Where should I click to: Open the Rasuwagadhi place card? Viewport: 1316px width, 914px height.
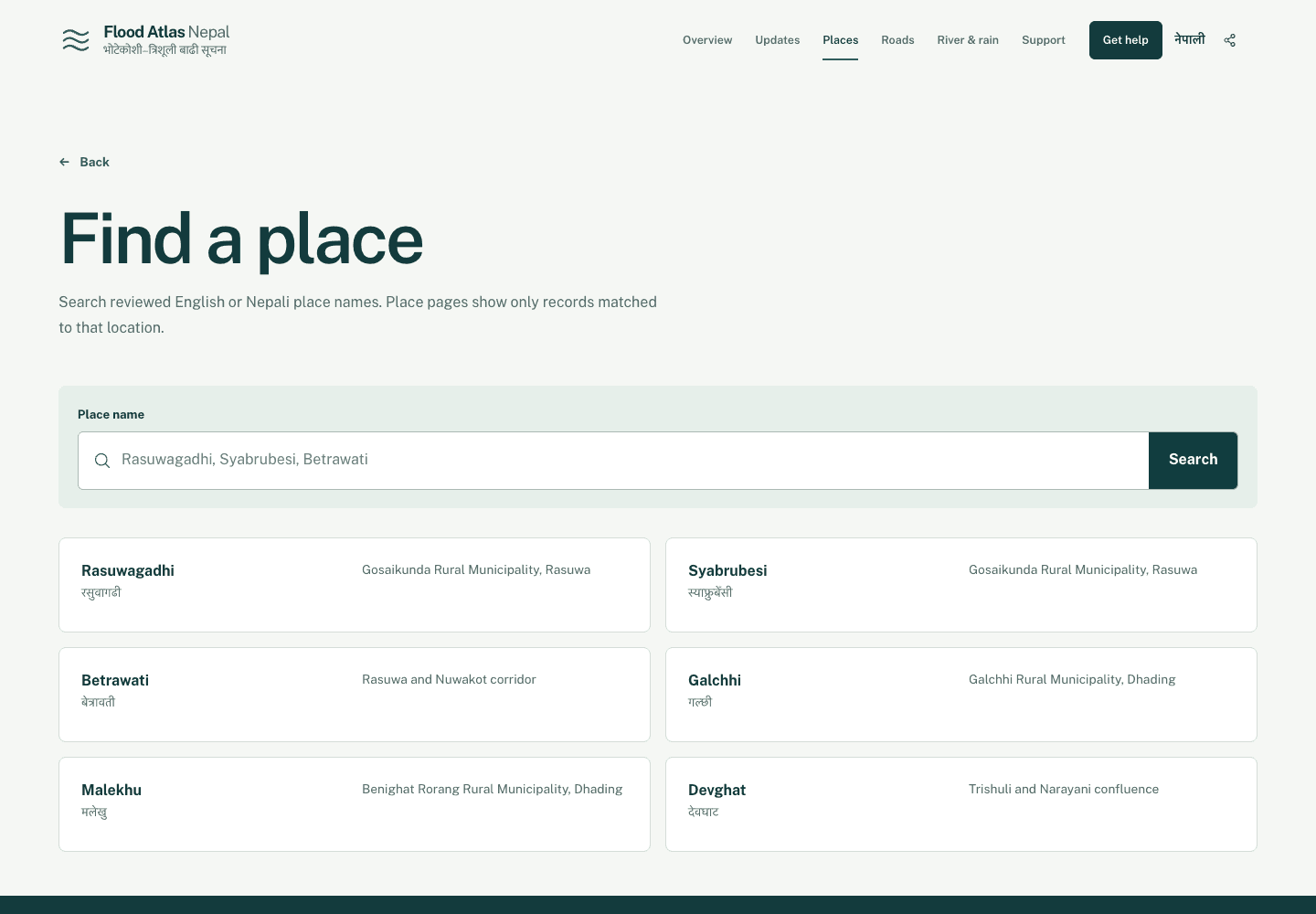355,585
